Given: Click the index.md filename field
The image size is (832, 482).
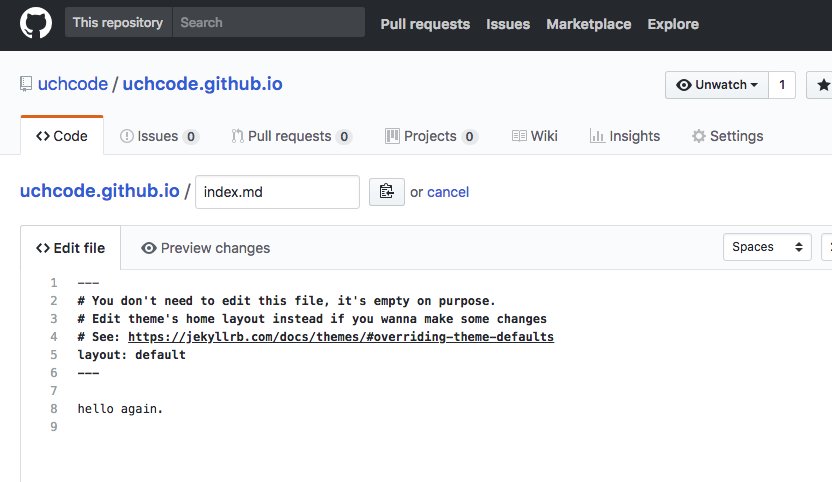Looking at the screenshot, I should click(277, 192).
